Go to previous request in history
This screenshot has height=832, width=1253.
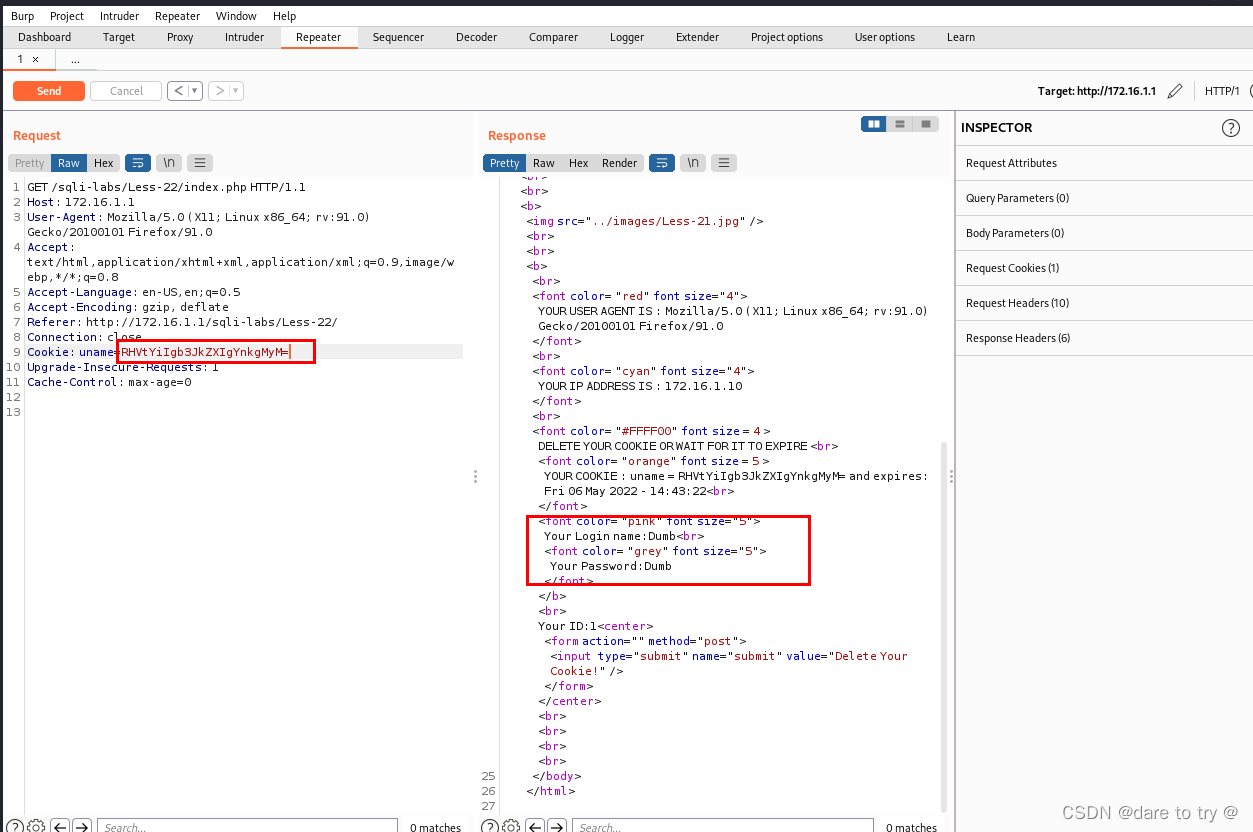click(178, 91)
